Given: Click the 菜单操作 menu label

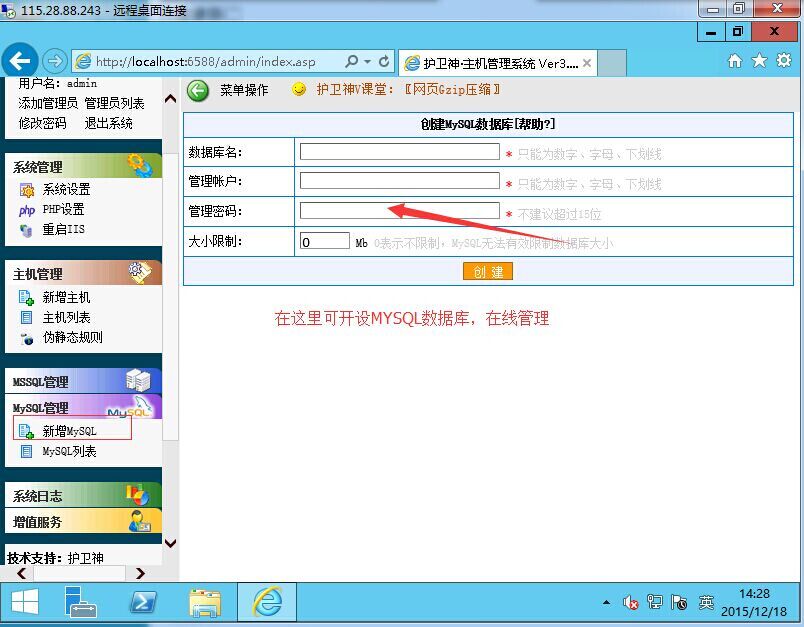Looking at the screenshot, I should pos(244,90).
